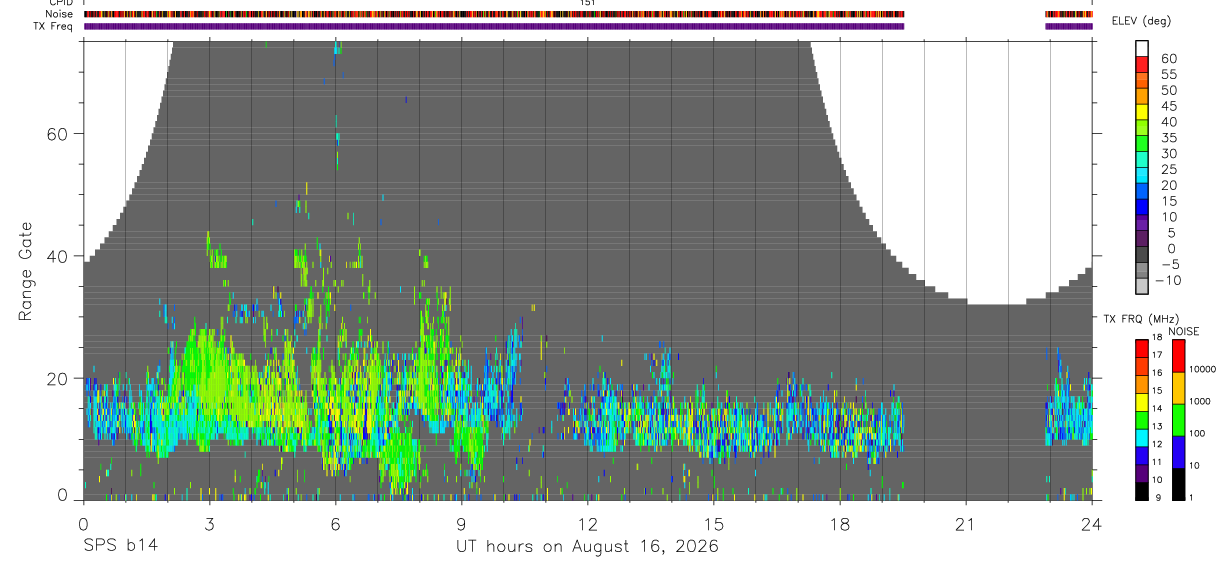Click the green 100 noise legend block

tap(1178, 420)
